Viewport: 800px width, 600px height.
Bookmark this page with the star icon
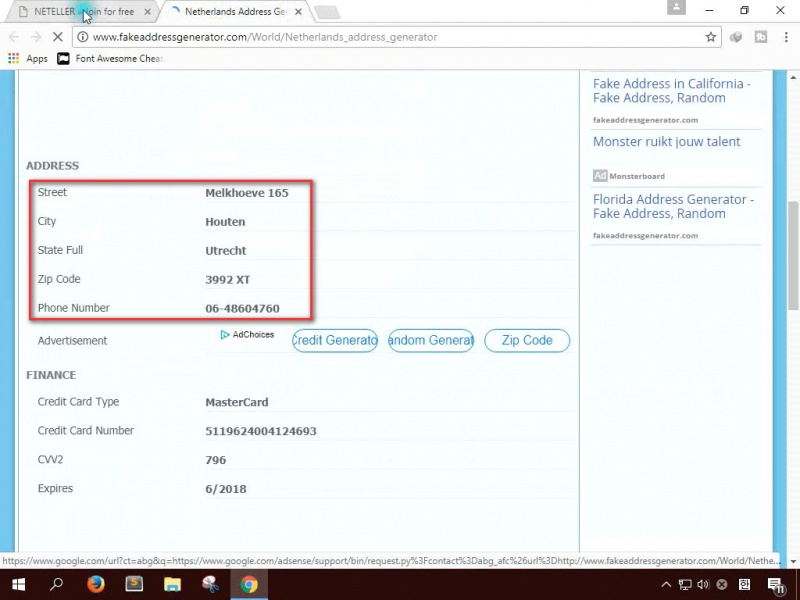click(710, 37)
